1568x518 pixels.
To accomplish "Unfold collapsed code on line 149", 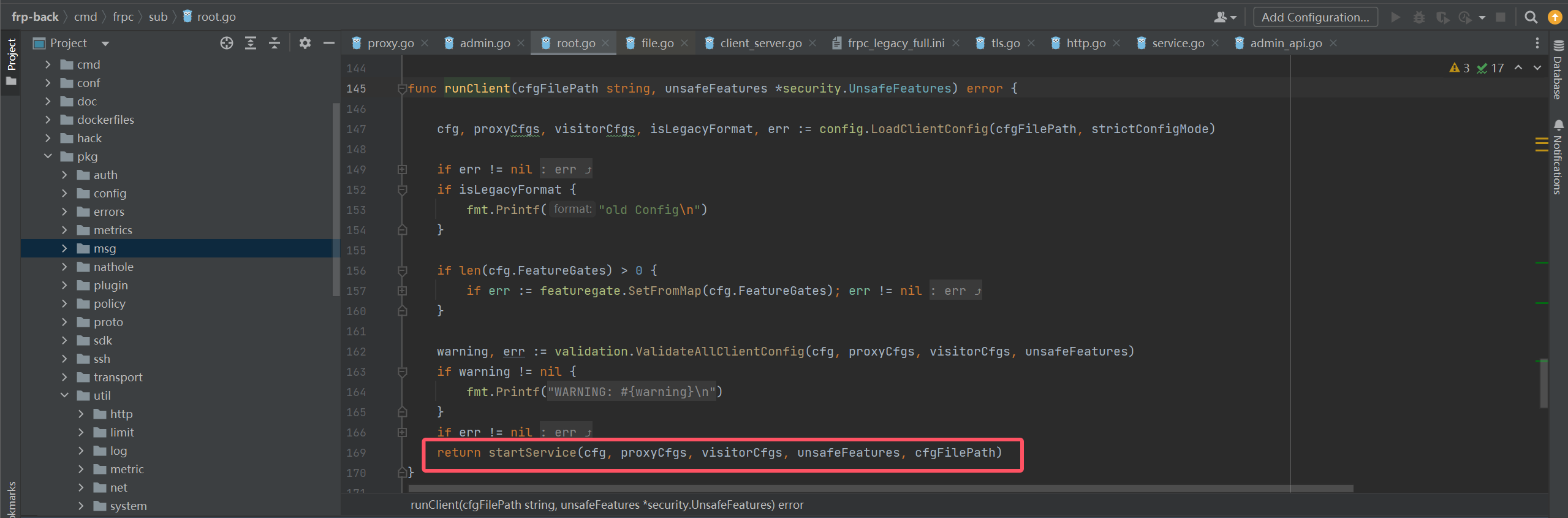I will click(402, 169).
